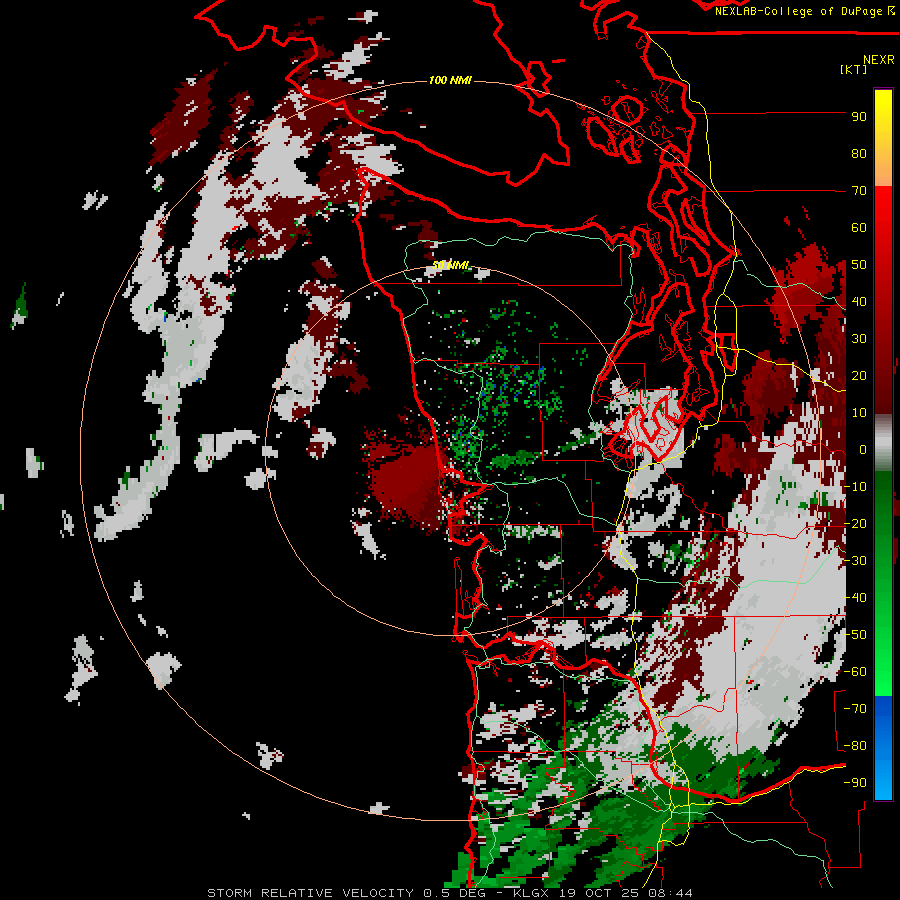Click the -40 value on velocity scale
Image resolution: width=900 pixels, height=900 pixels.
pos(855,598)
